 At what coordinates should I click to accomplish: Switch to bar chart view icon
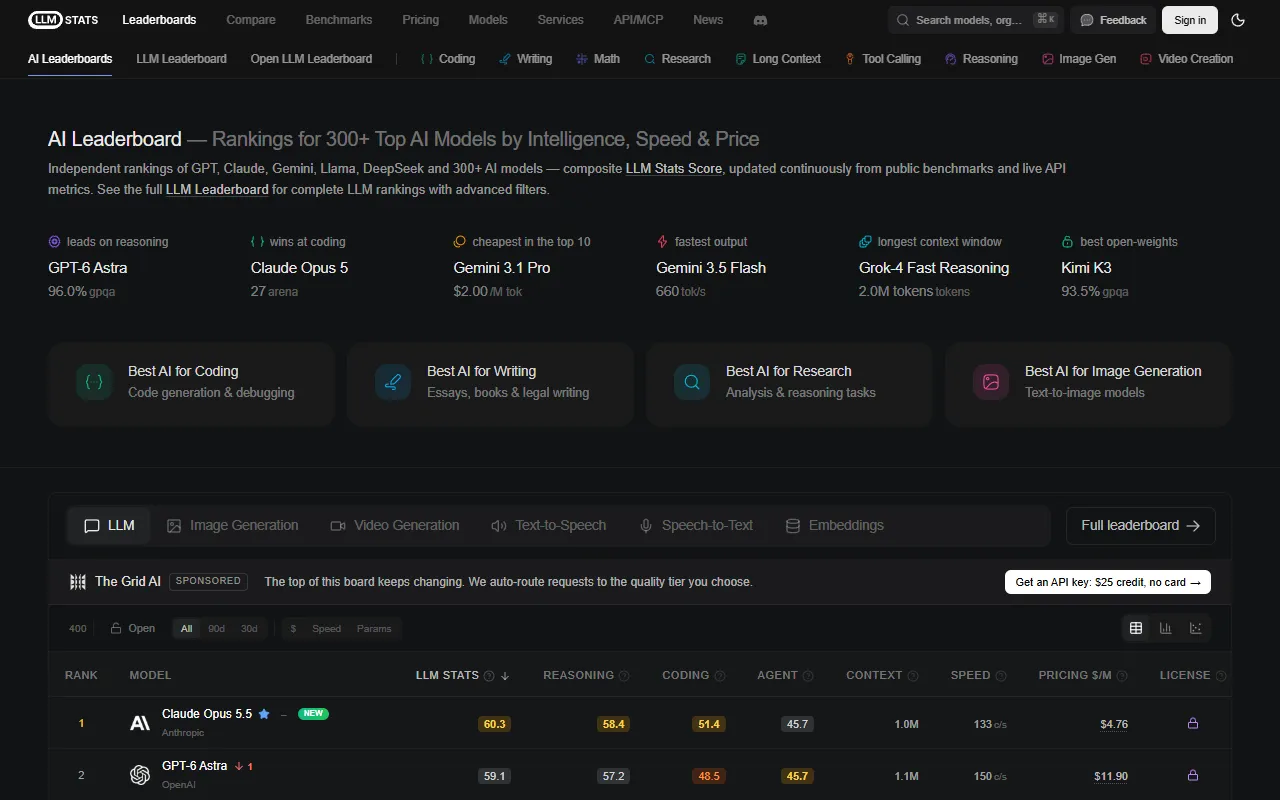pyautogui.click(x=1166, y=628)
